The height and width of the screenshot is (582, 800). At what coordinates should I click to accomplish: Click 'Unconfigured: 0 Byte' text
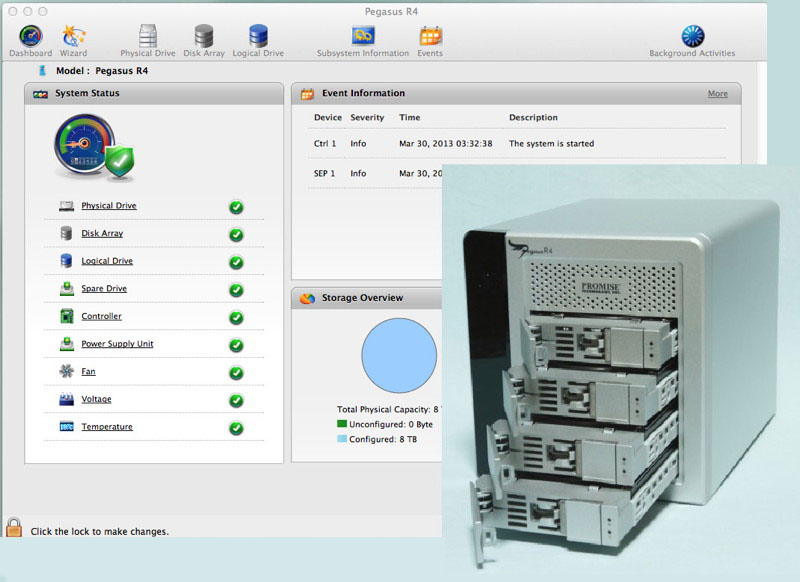(x=391, y=424)
